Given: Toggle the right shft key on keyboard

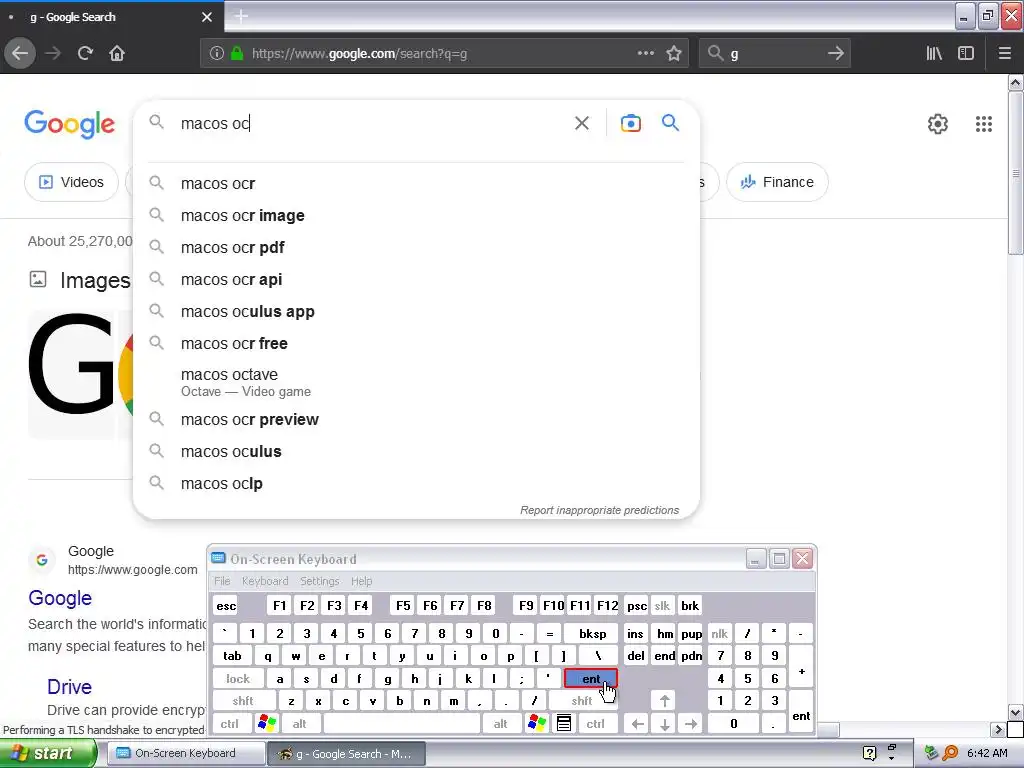Looking at the screenshot, I should (581, 701).
